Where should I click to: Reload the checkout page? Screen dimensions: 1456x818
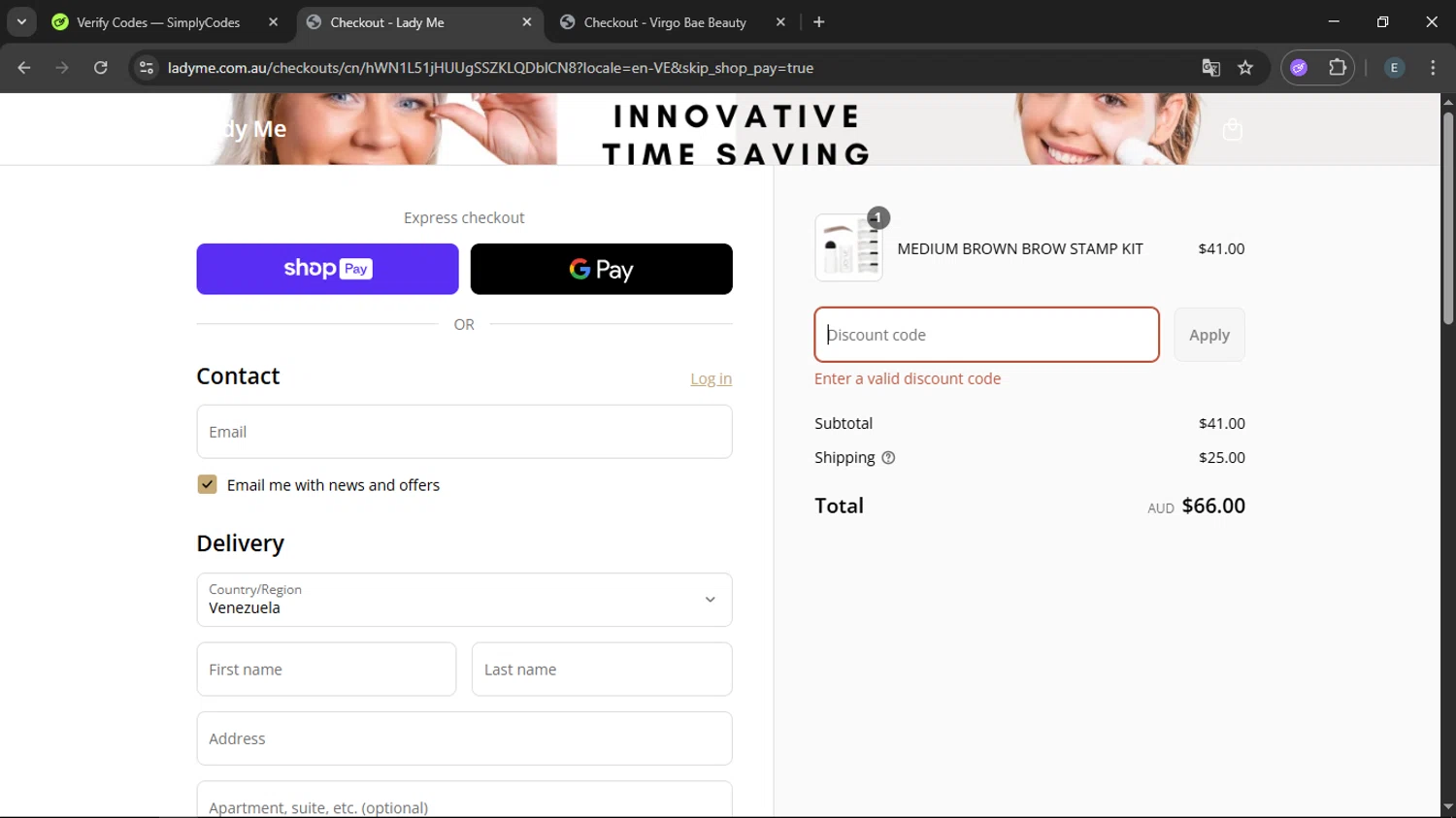[101, 68]
